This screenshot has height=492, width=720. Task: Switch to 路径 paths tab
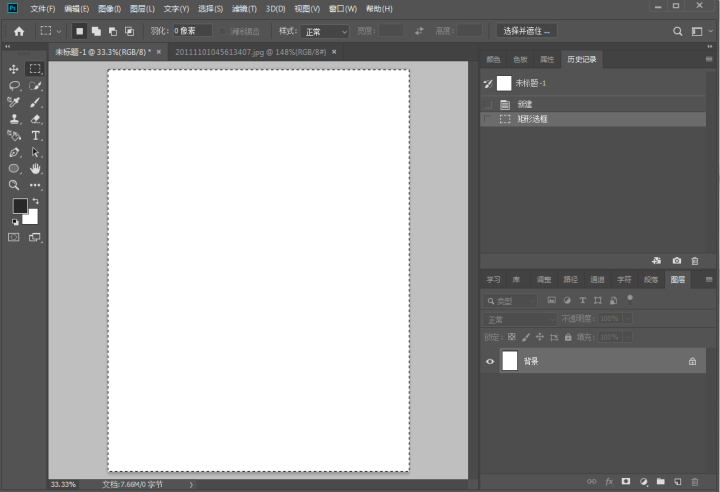(570, 279)
